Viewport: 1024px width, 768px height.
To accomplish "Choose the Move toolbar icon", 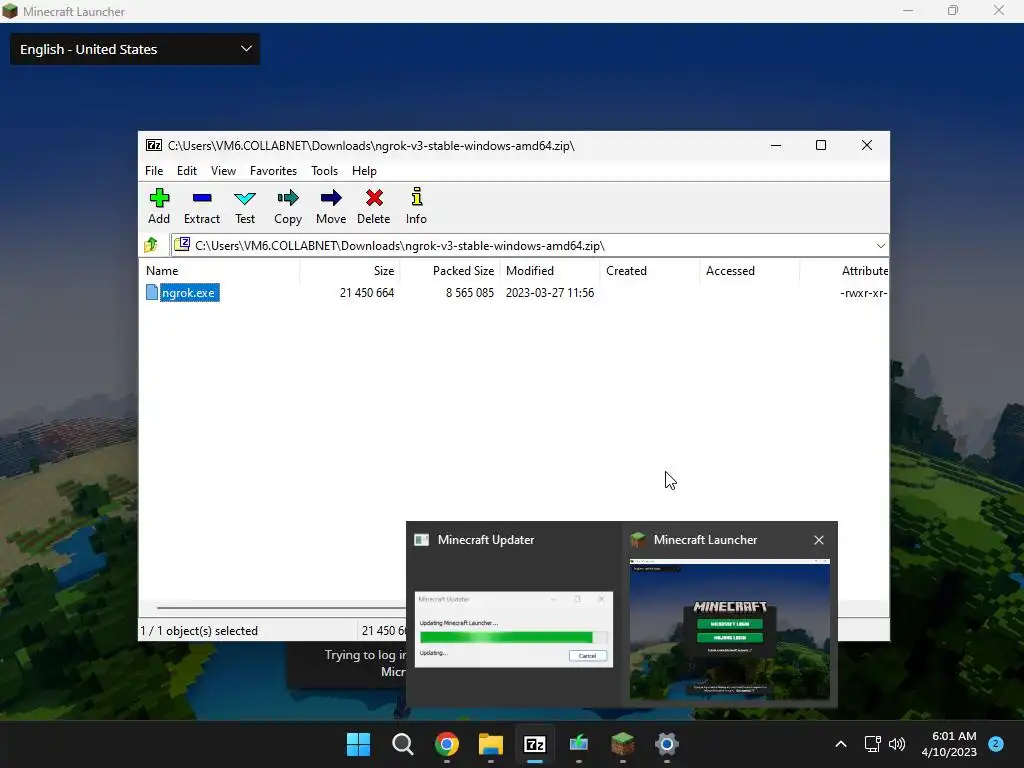I will coord(331,206).
